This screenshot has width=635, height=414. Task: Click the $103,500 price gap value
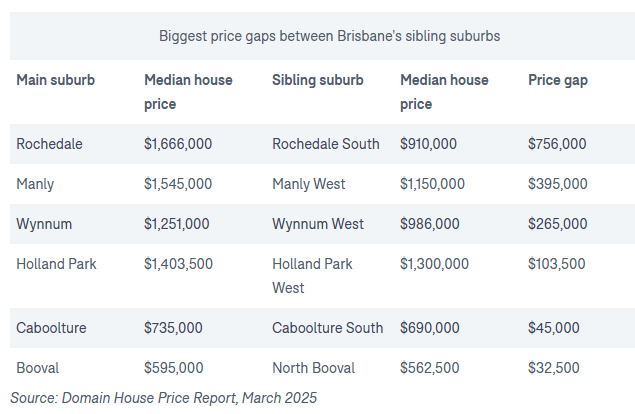[x=557, y=264]
